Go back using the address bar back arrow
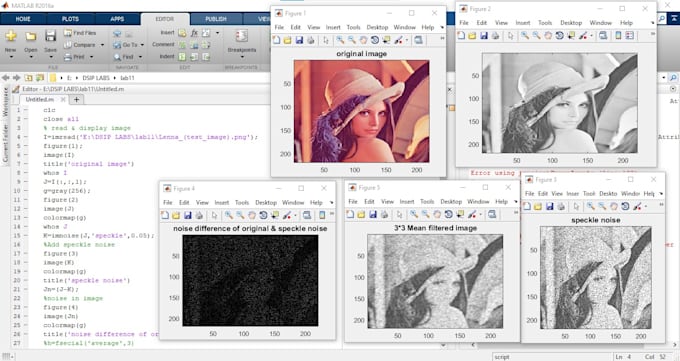This screenshot has height=361, width=680. click(6, 78)
